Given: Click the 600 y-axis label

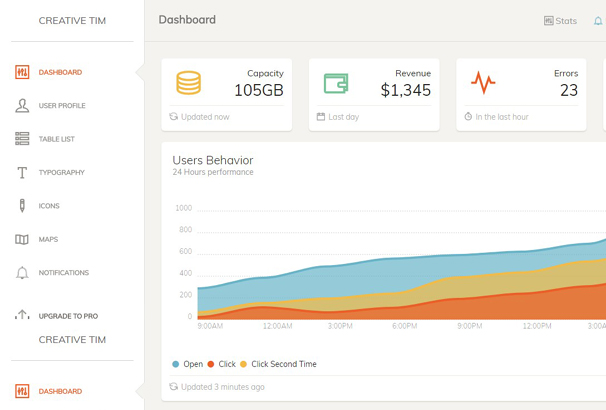Looking at the screenshot, I should point(186,251).
